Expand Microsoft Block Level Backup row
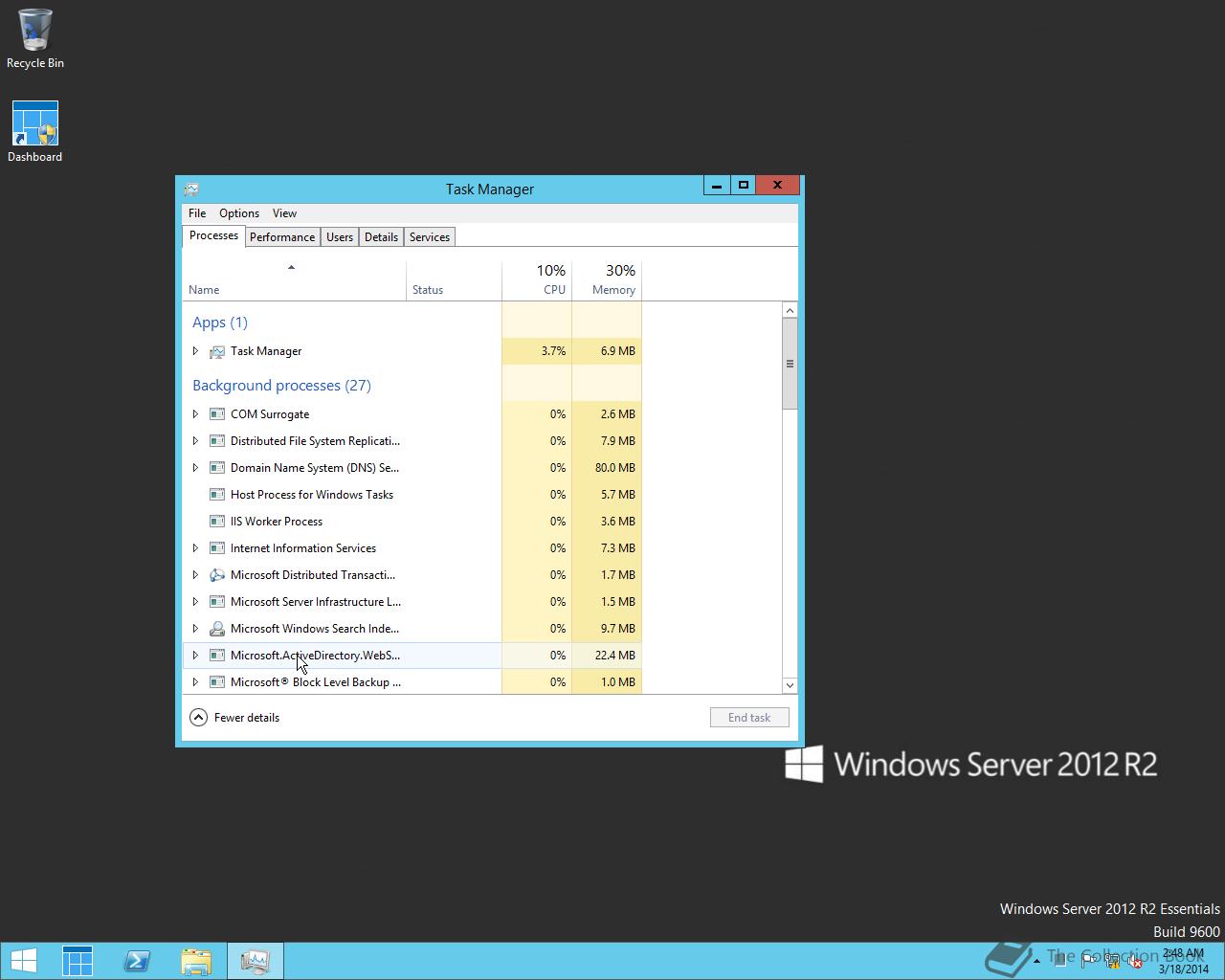The width and height of the screenshot is (1225, 980). pos(195,682)
